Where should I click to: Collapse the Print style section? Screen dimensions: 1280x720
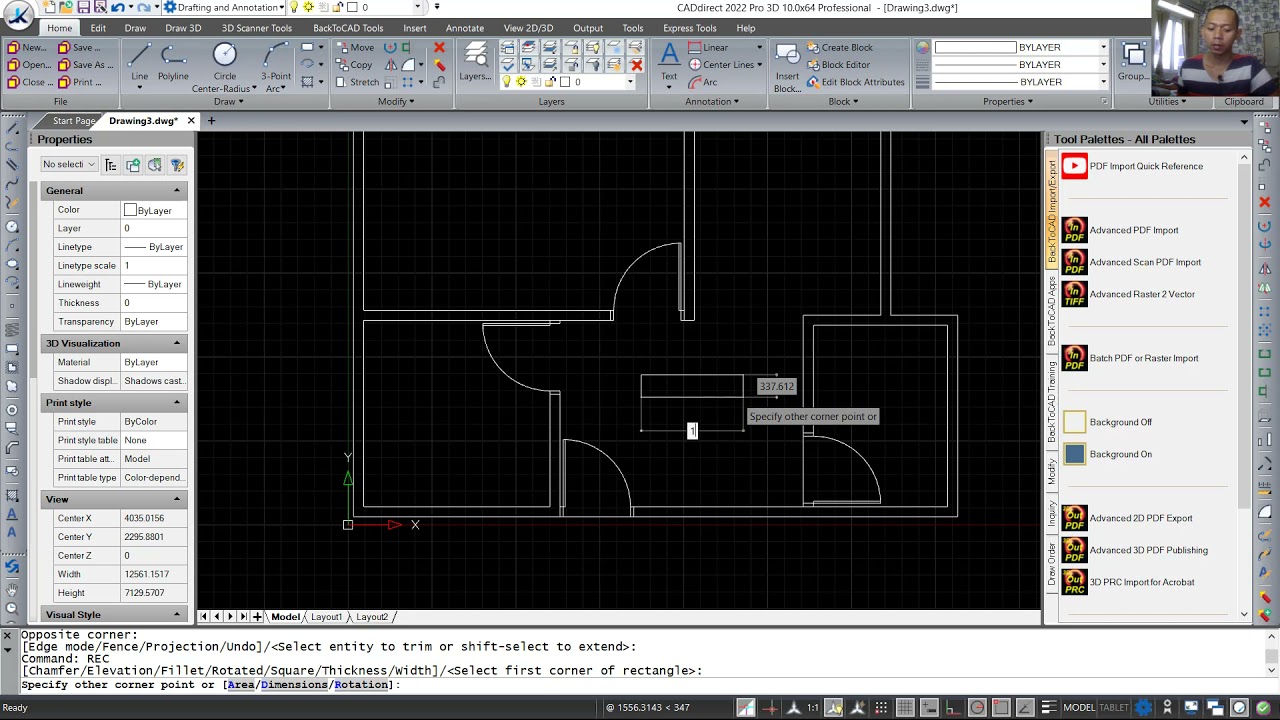(x=177, y=402)
